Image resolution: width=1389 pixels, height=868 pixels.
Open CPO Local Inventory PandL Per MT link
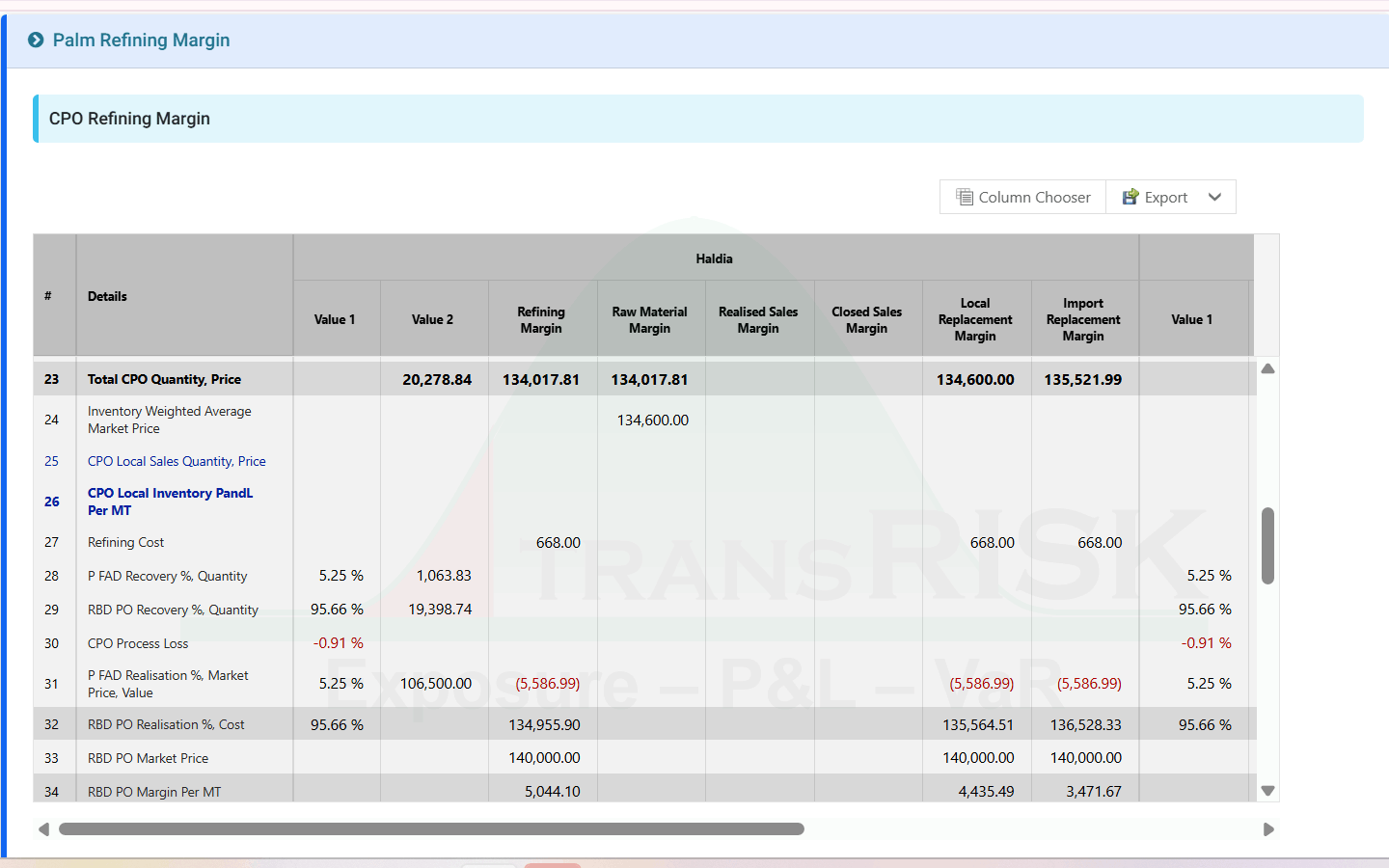point(170,502)
